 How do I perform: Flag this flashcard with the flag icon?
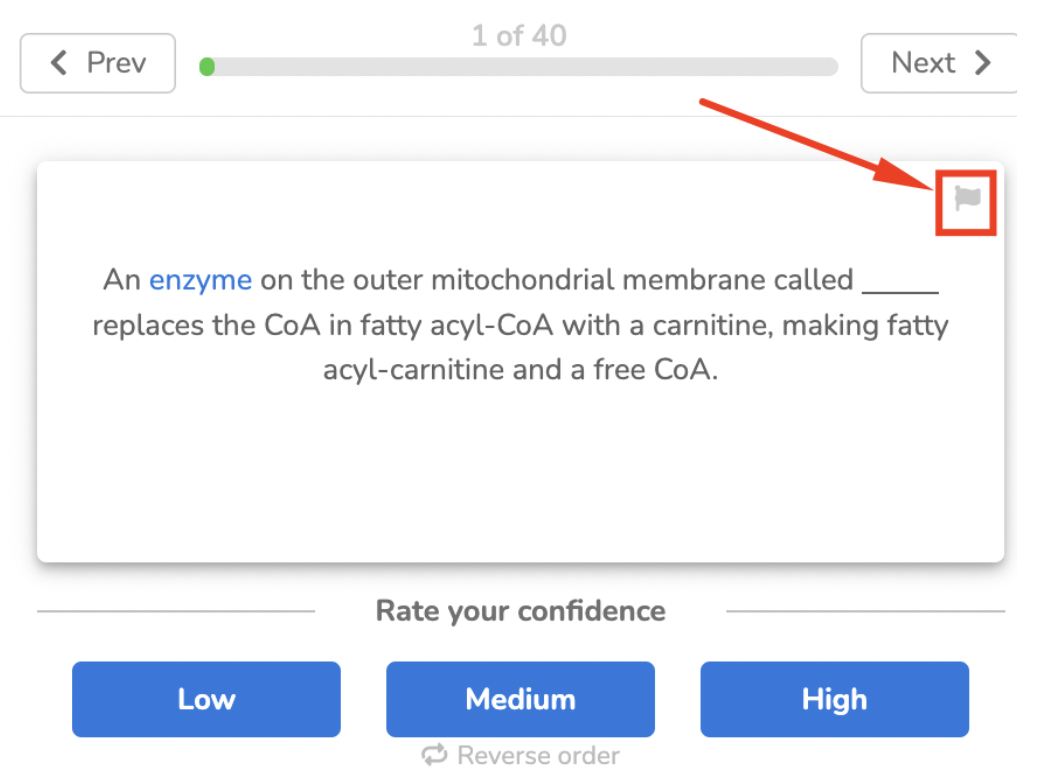coord(967,198)
